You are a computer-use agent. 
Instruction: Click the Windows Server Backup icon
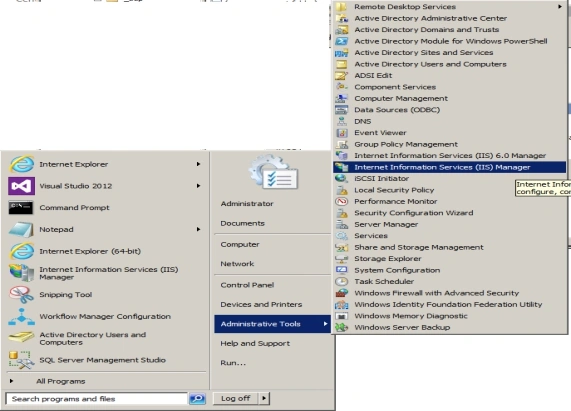point(342,327)
